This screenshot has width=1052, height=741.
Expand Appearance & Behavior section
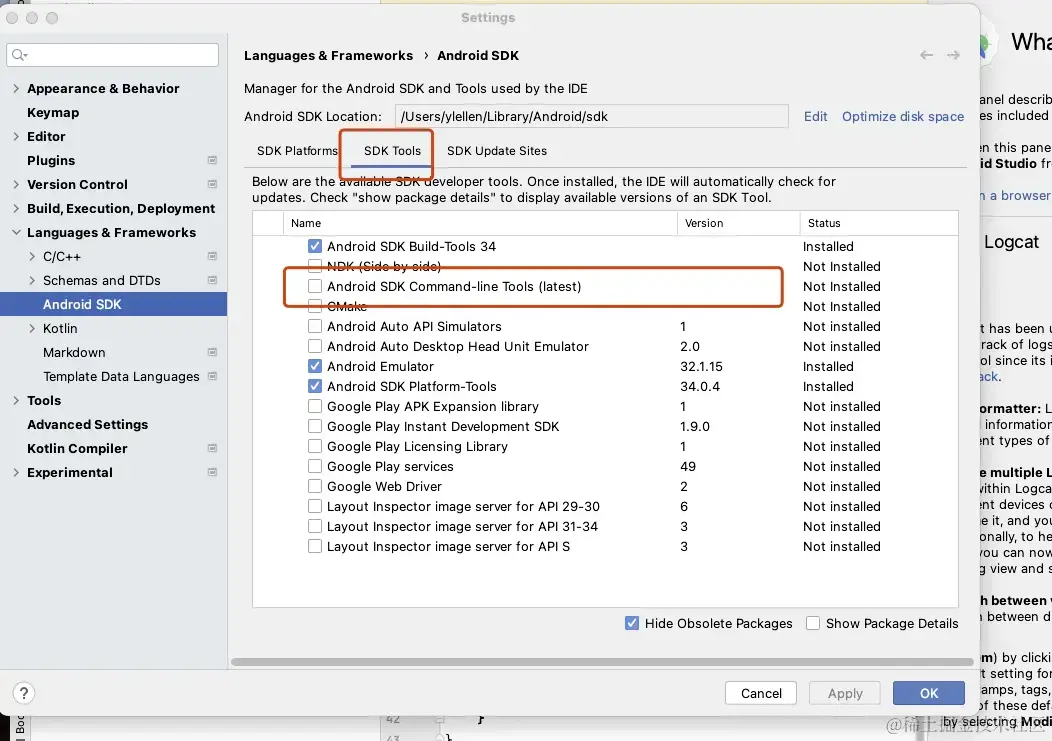coord(16,89)
